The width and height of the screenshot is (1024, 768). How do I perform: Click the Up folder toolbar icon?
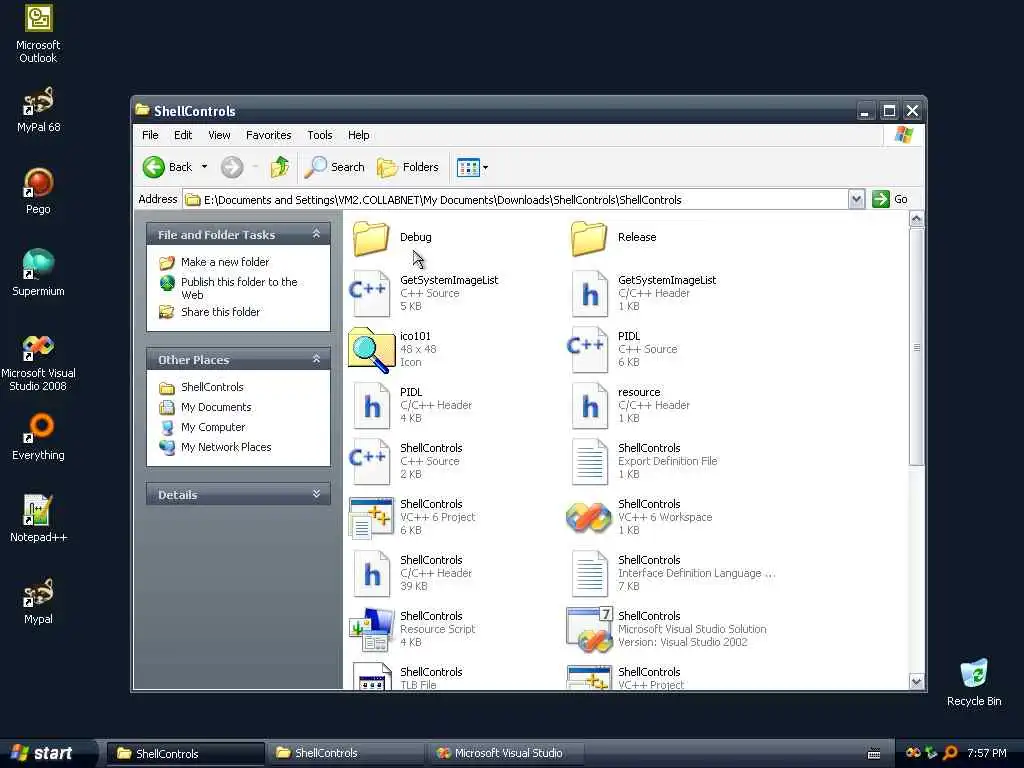click(x=280, y=167)
